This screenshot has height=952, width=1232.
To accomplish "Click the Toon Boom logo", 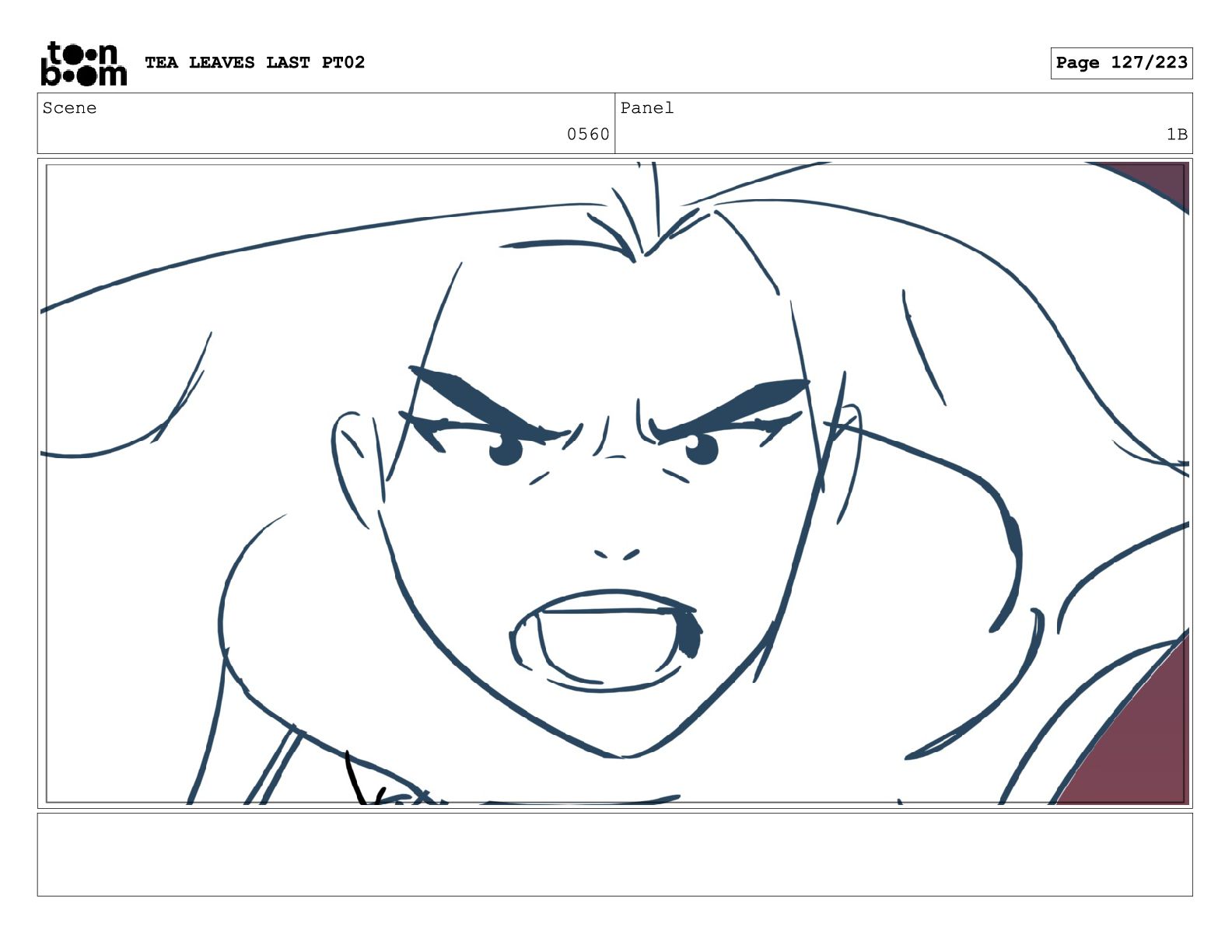I will [83, 63].
